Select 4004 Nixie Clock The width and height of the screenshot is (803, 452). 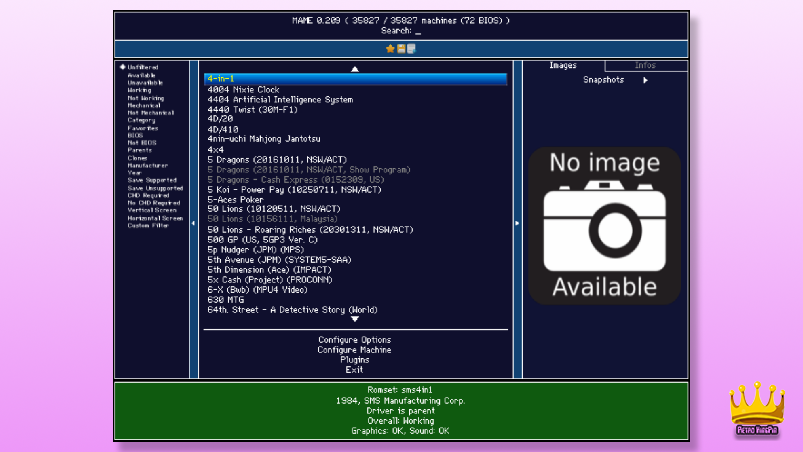coord(243,90)
